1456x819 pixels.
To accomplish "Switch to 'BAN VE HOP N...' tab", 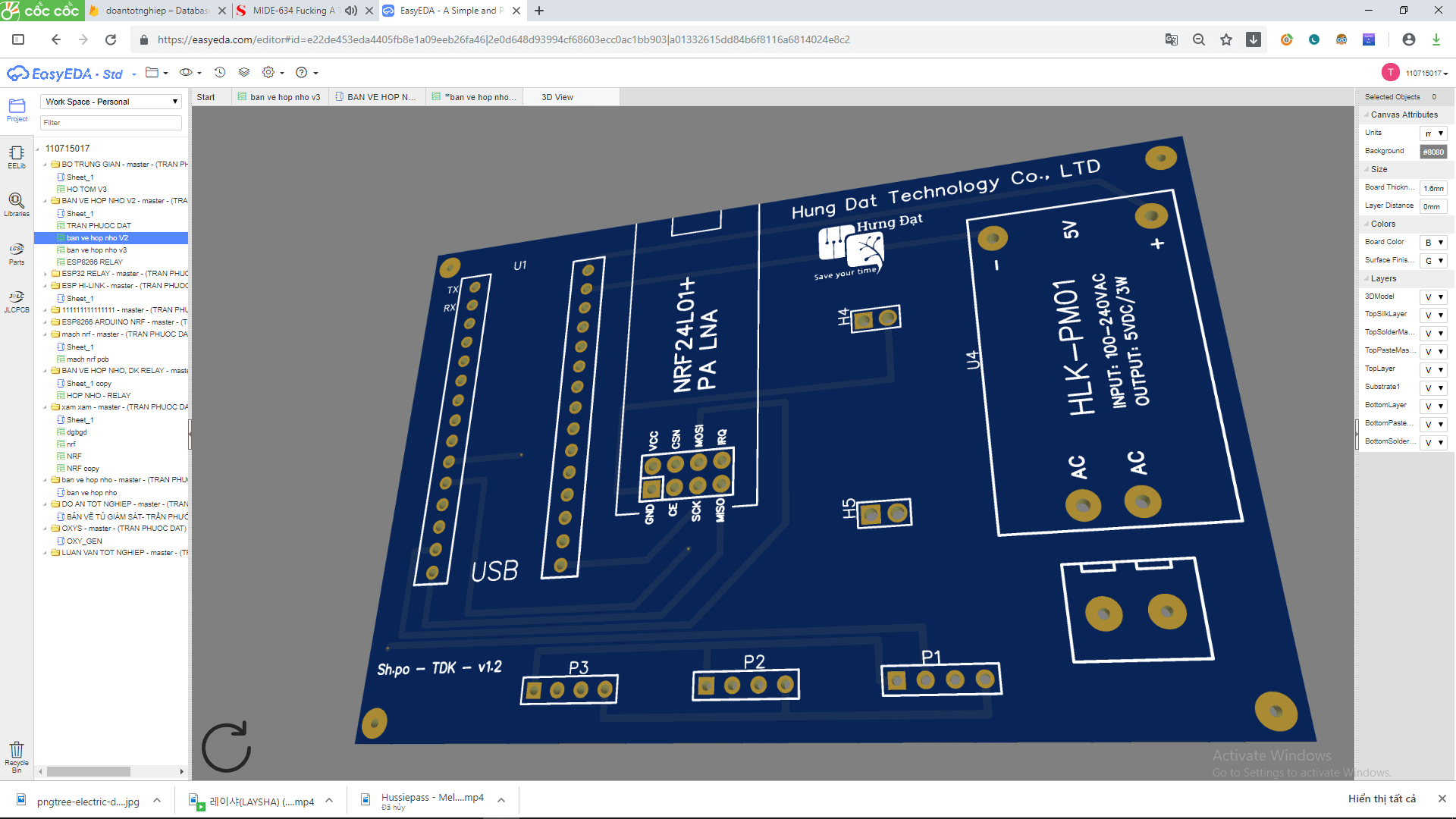I will coord(376,97).
